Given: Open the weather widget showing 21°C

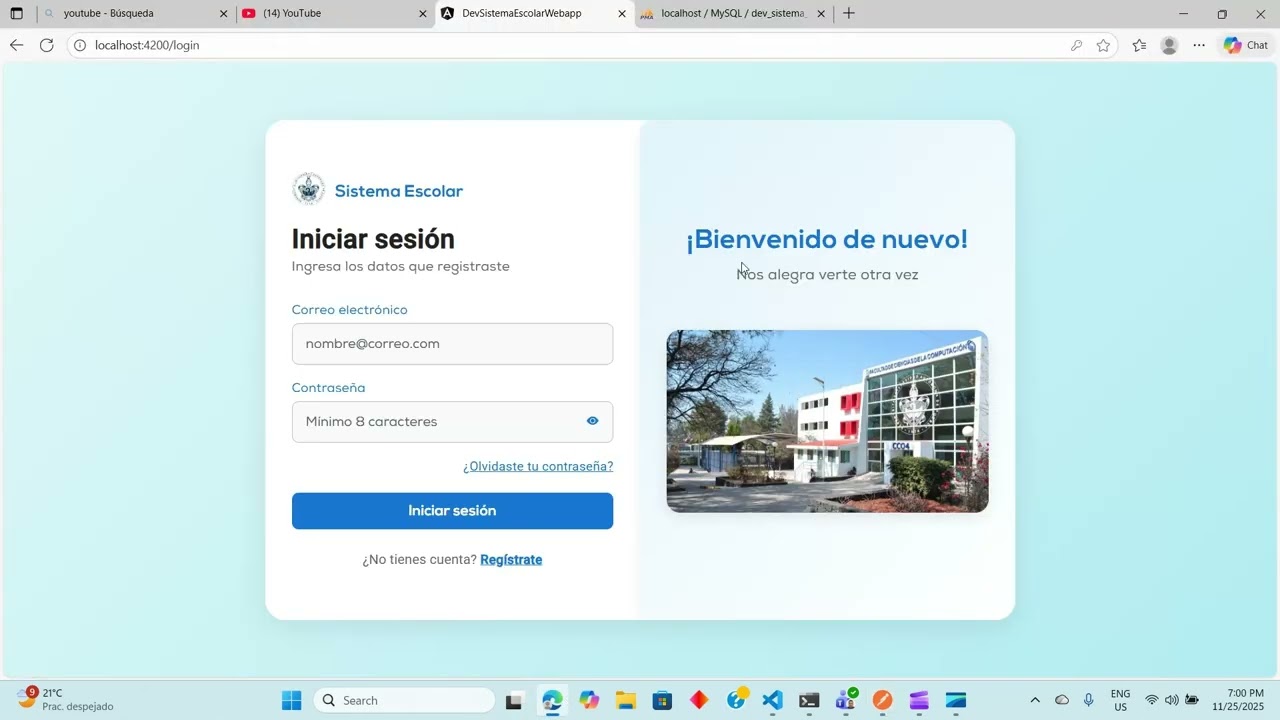Looking at the screenshot, I should 65,699.
